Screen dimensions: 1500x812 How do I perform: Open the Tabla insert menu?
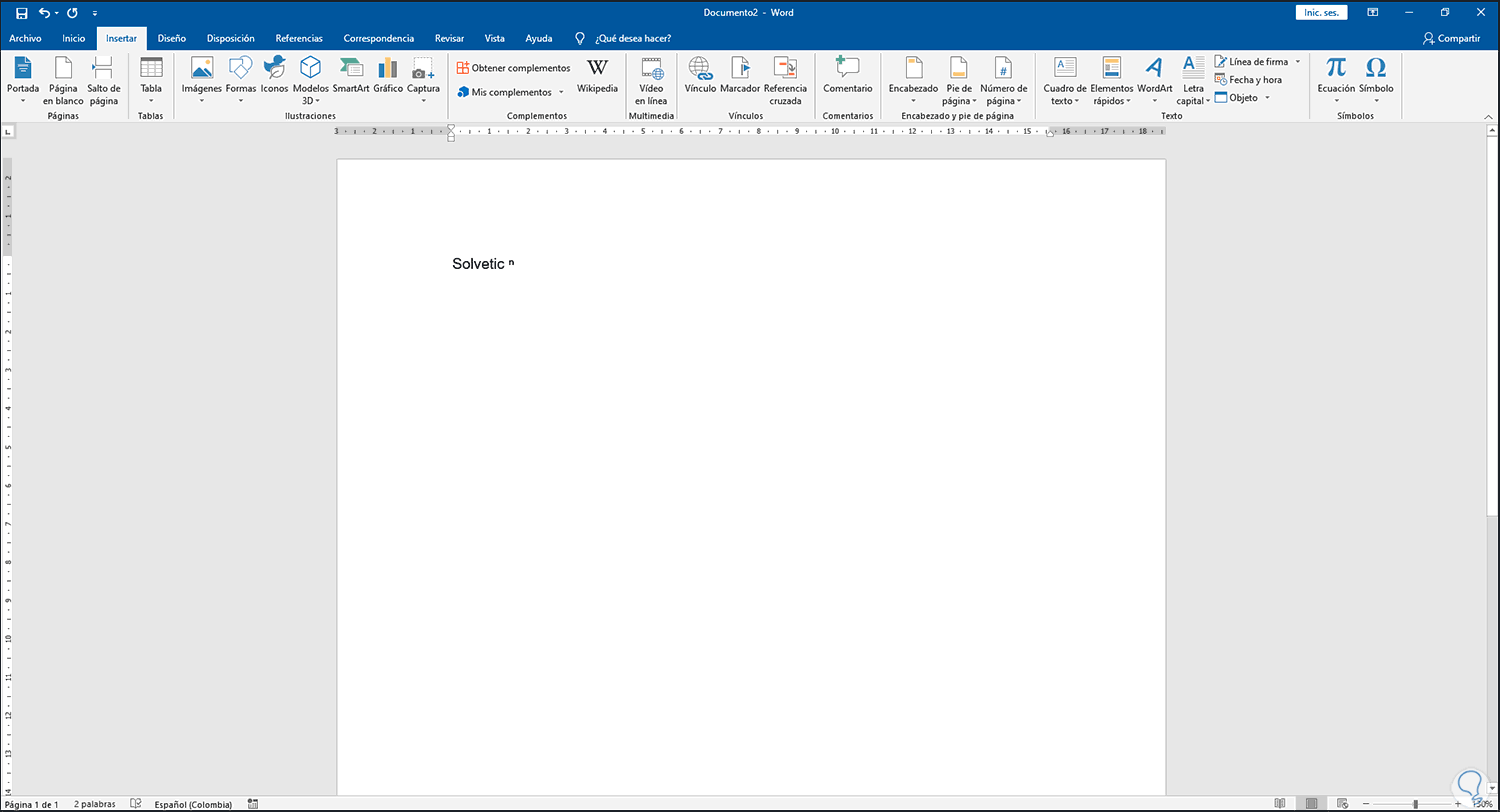pyautogui.click(x=151, y=80)
